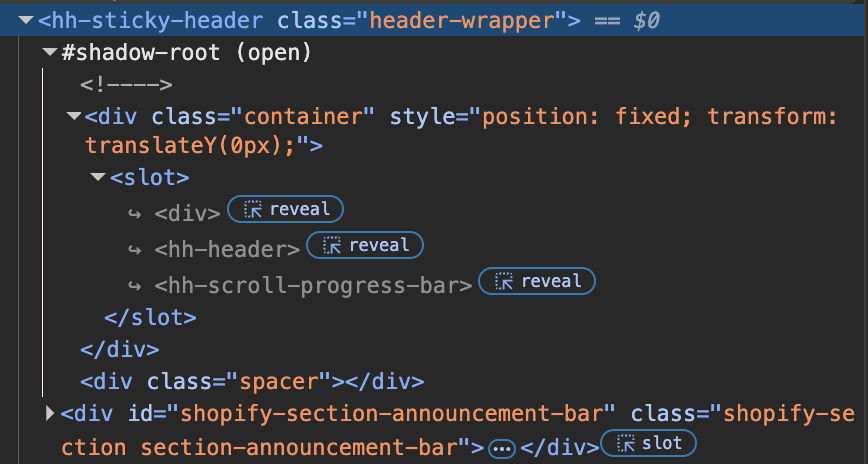
Task: Collapse the div container node
Action: click(x=73, y=117)
